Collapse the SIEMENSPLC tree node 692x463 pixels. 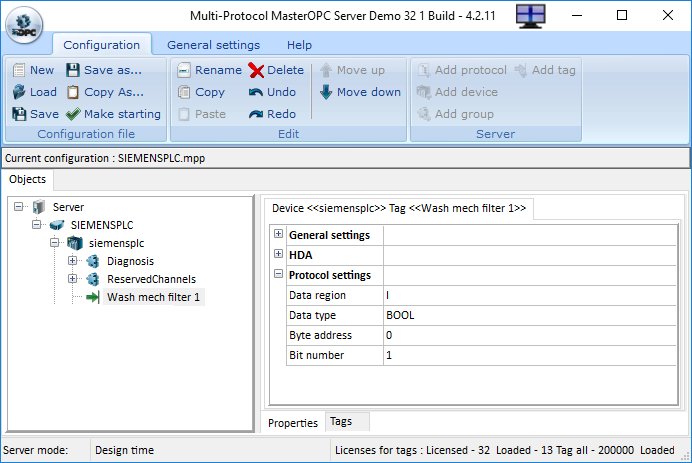pos(37,225)
